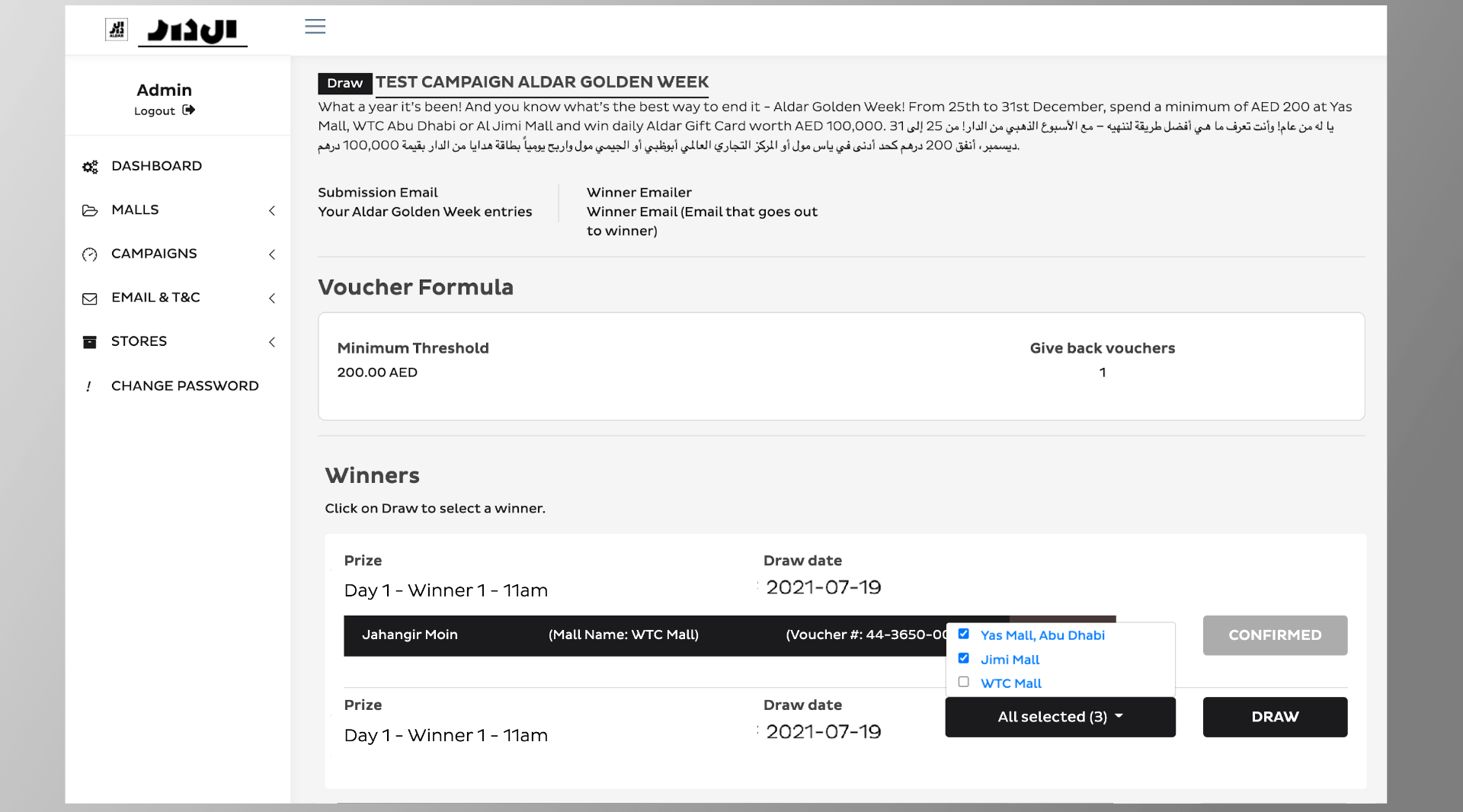Click the Draw button for second prize
Viewport: 1463px width, 812px height.
pos(1275,717)
